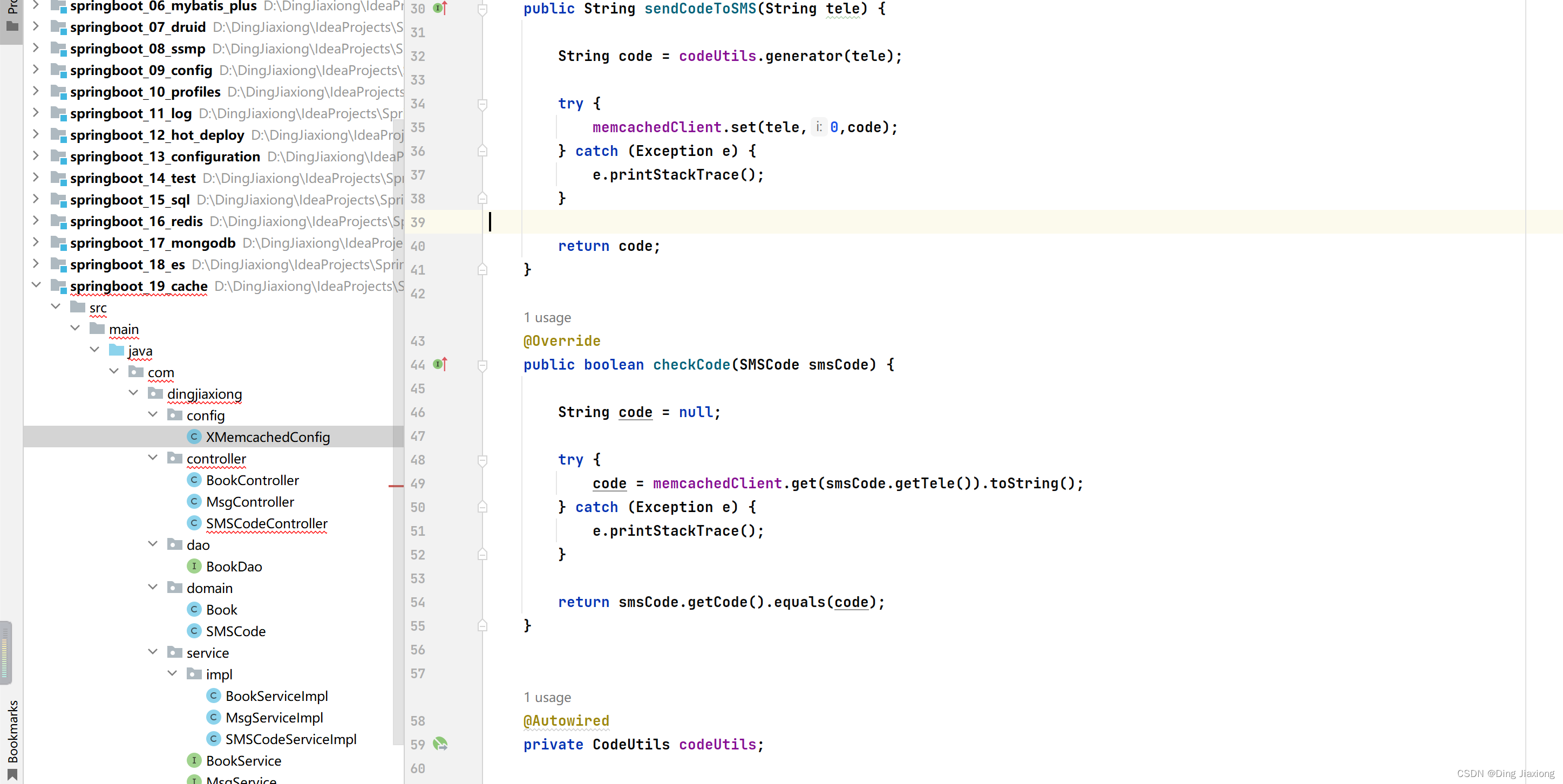Click 'return code;' statement on line 40
The image size is (1563, 784).
(609, 246)
